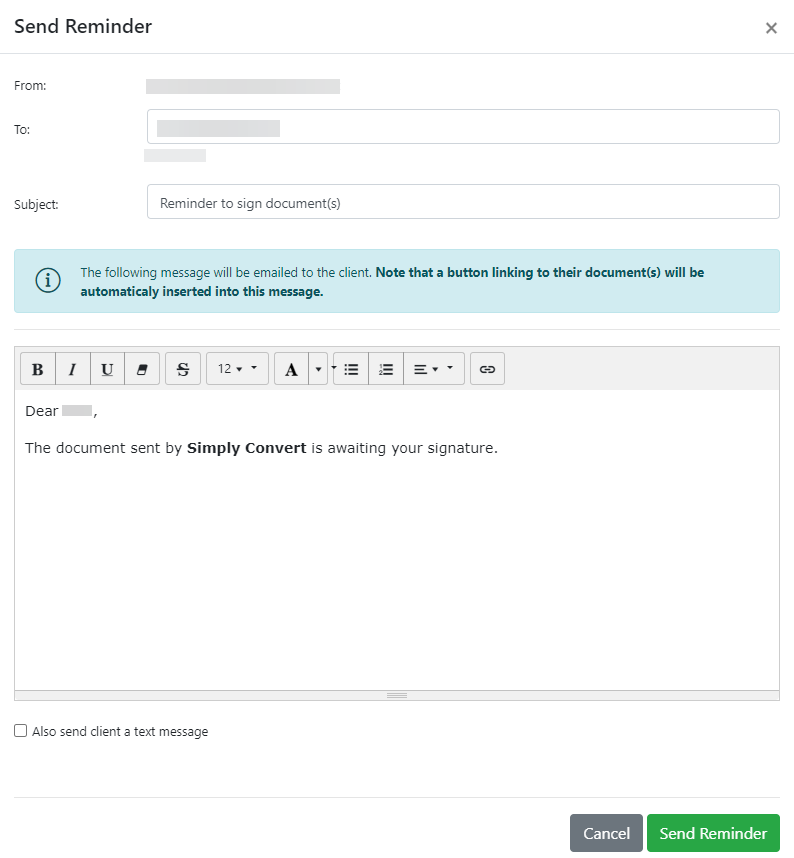Apply the font color A button
Screen dimensions: 794x858
pos(291,369)
